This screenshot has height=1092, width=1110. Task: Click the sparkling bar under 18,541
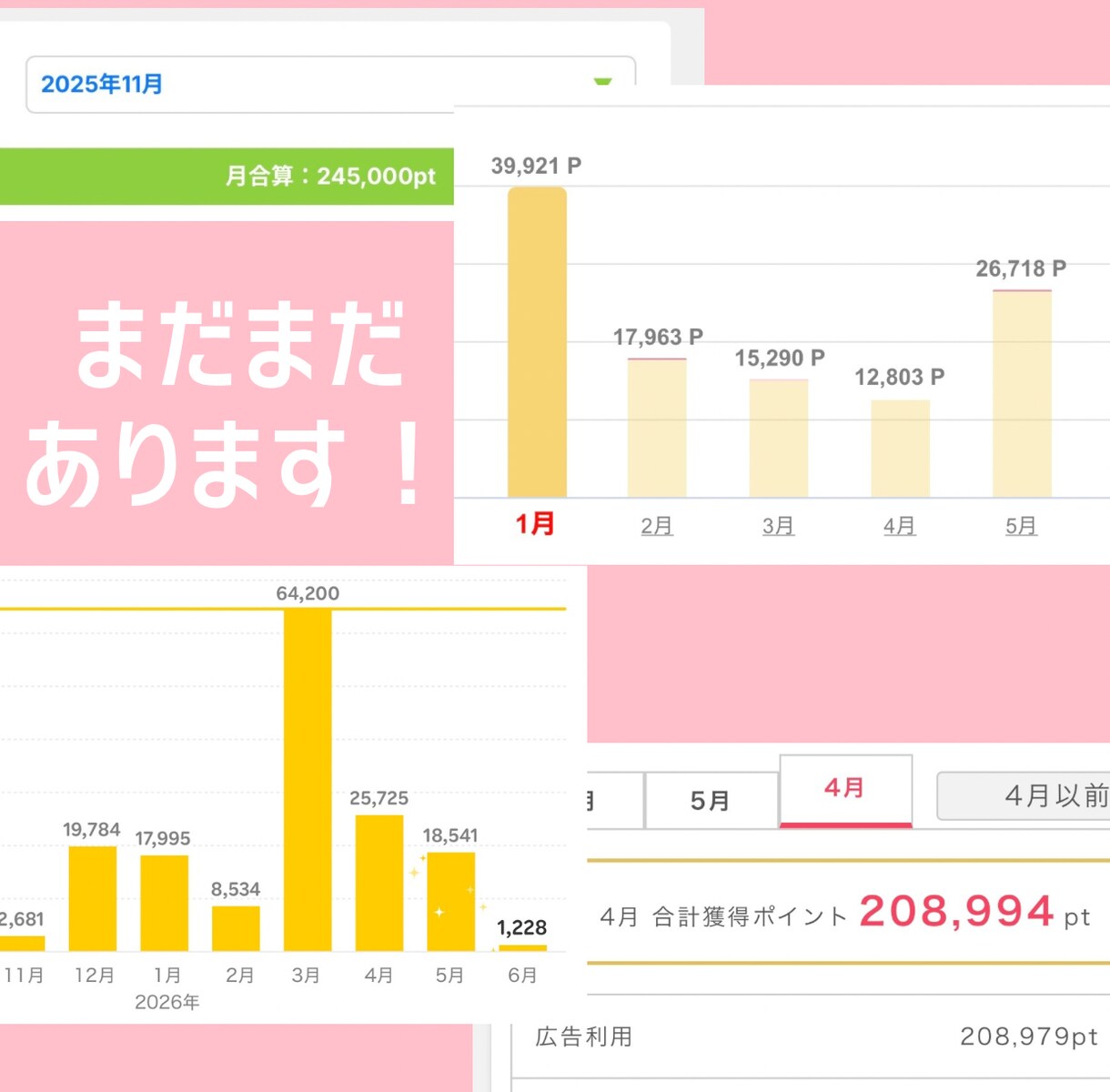pyautogui.click(x=451, y=902)
